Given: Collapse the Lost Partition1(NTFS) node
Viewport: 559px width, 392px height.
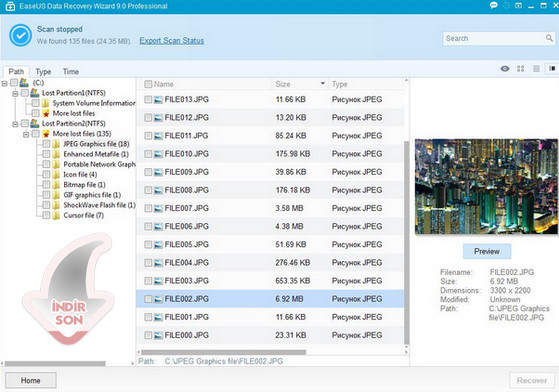Looking at the screenshot, I should [15, 94].
